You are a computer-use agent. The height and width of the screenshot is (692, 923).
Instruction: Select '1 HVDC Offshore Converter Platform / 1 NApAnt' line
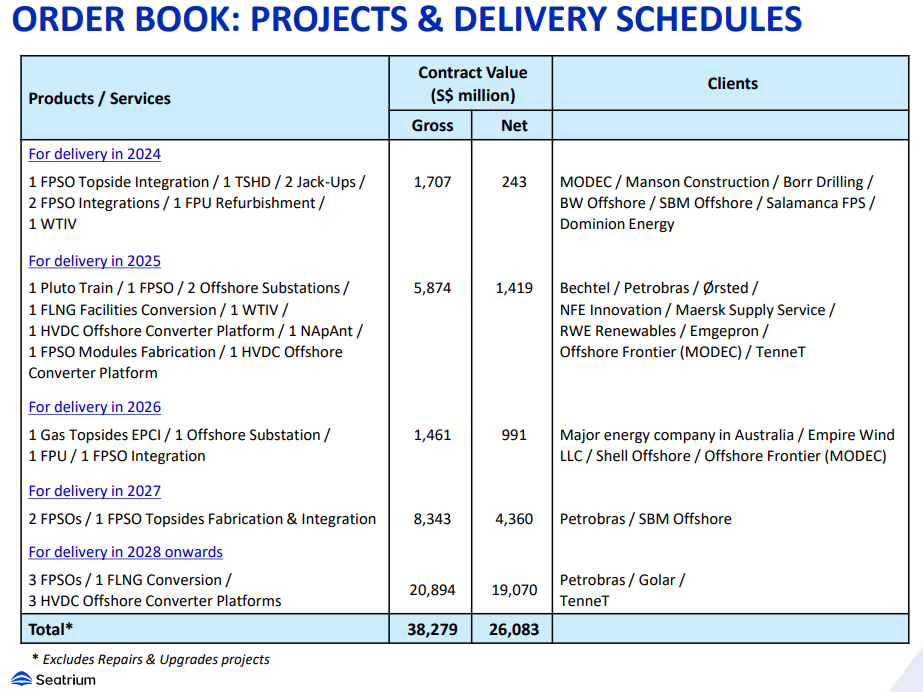pos(195,331)
